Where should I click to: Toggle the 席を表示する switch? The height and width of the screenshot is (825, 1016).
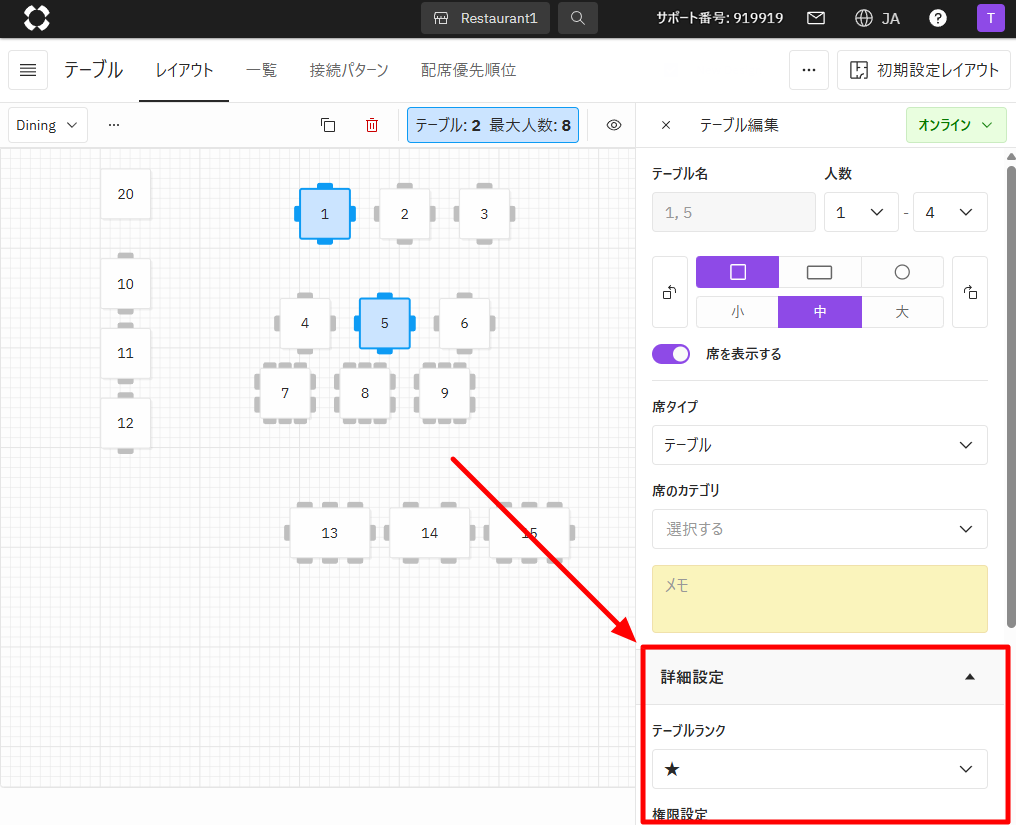(671, 354)
